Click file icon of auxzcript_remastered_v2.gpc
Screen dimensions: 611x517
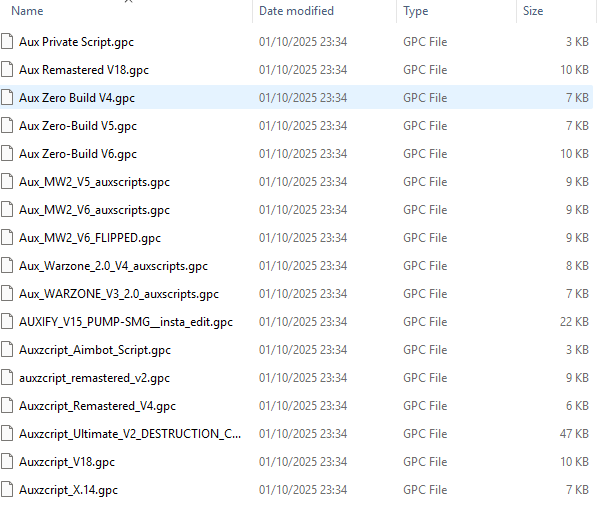tap(7, 378)
